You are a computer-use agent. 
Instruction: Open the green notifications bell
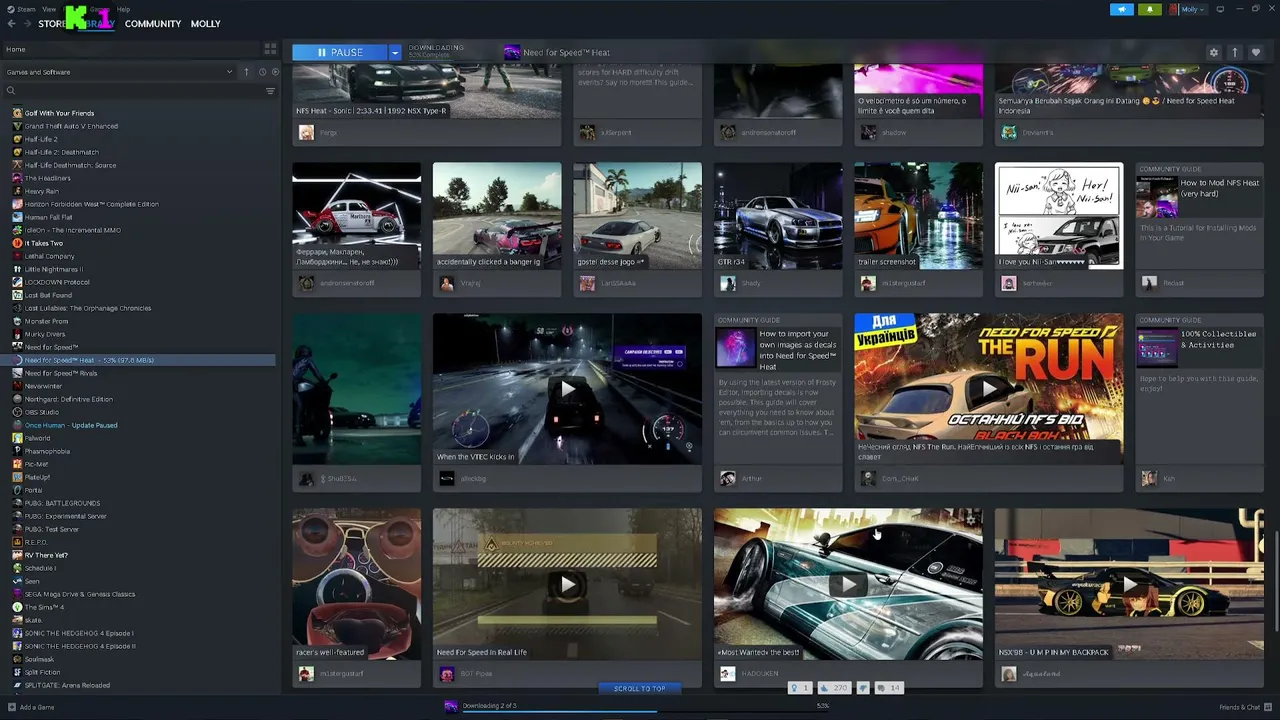click(1149, 9)
